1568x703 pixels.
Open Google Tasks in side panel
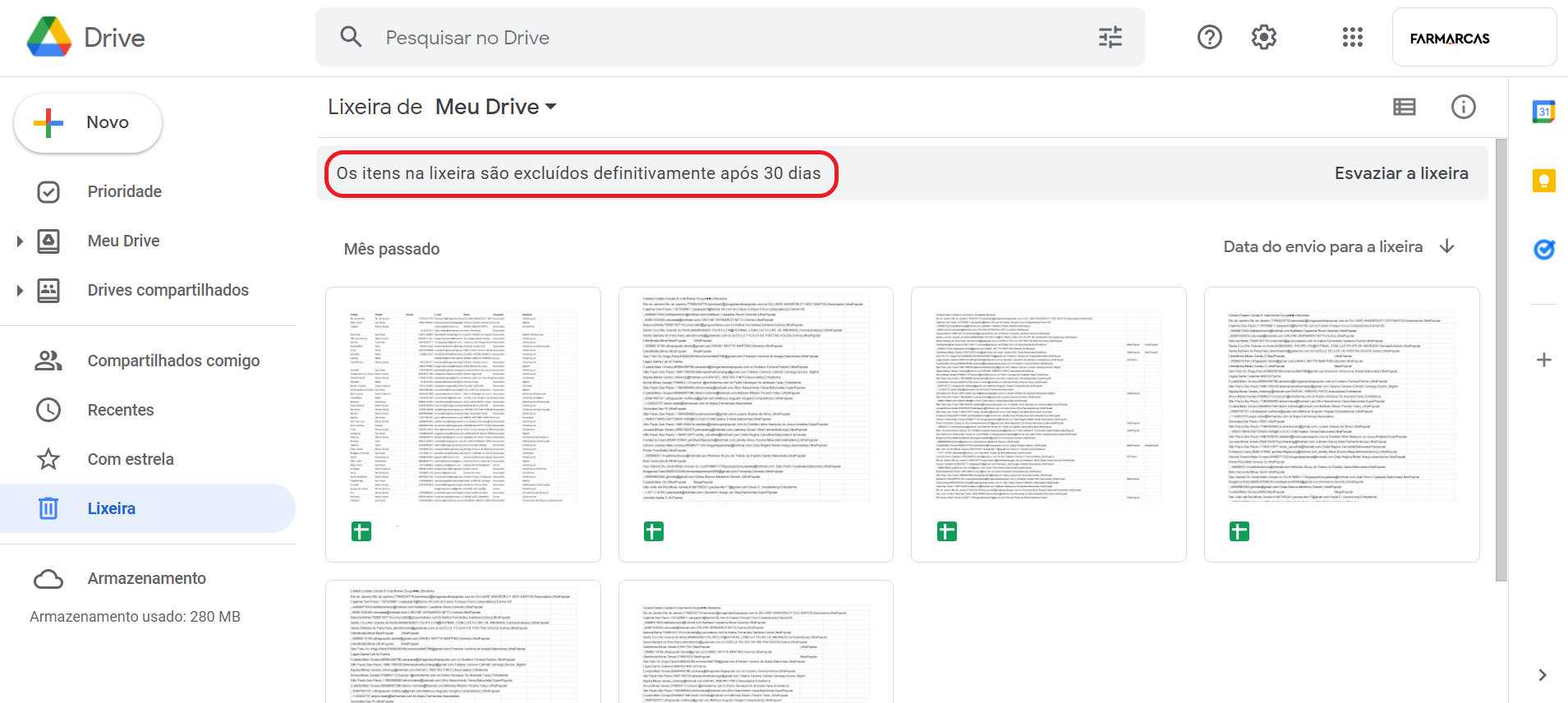coord(1543,249)
